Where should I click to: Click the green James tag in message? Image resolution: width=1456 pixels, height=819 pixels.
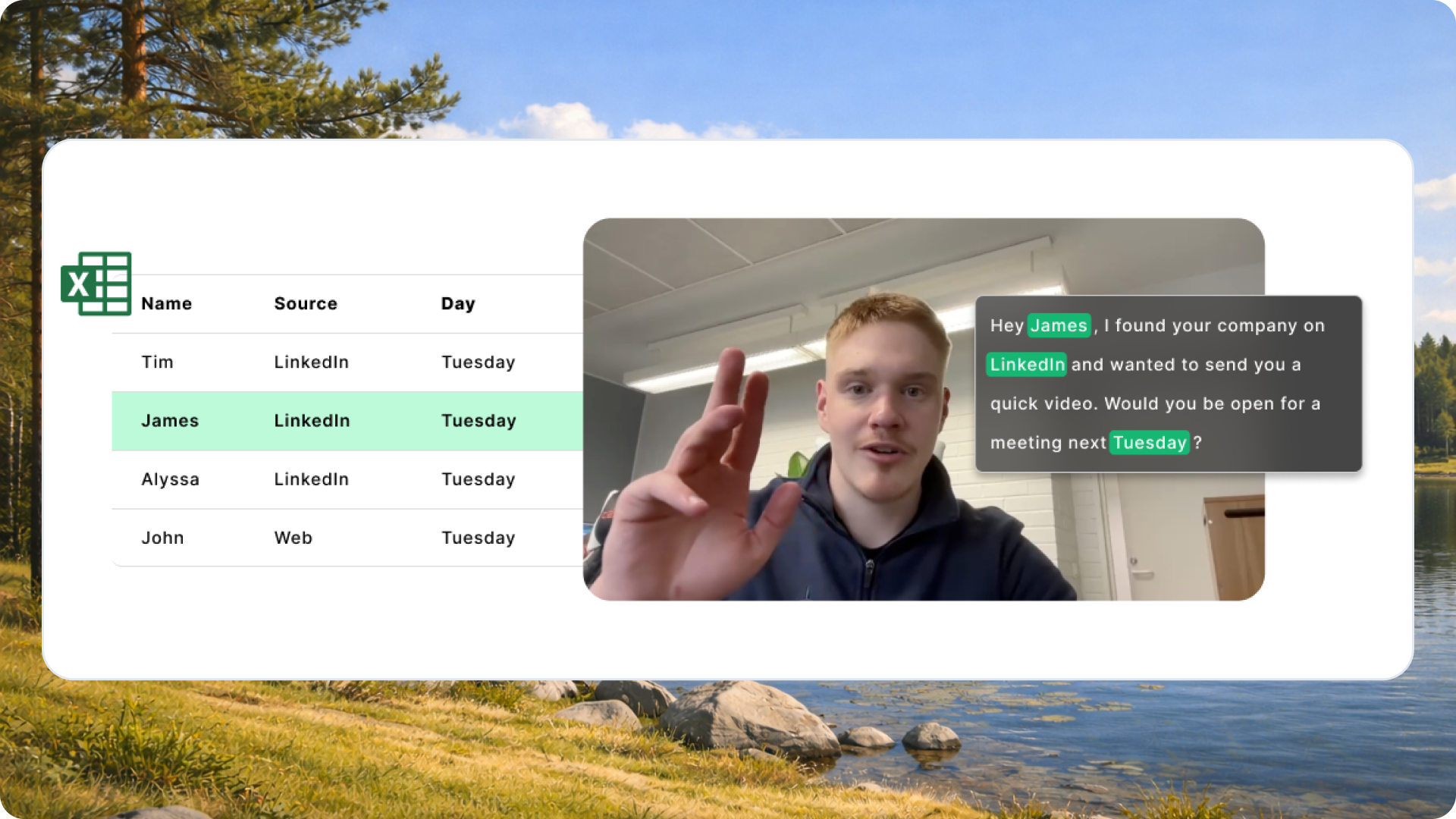tap(1059, 325)
